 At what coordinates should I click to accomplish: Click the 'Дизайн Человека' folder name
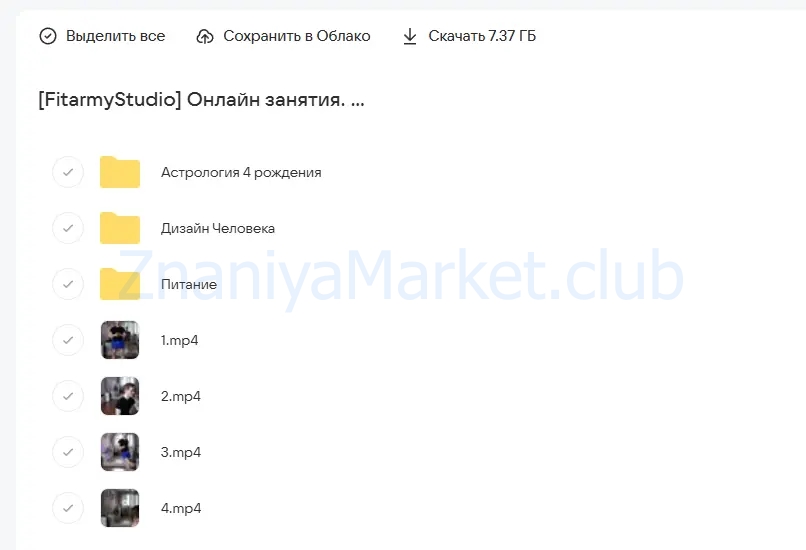click(x=218, y=228)
